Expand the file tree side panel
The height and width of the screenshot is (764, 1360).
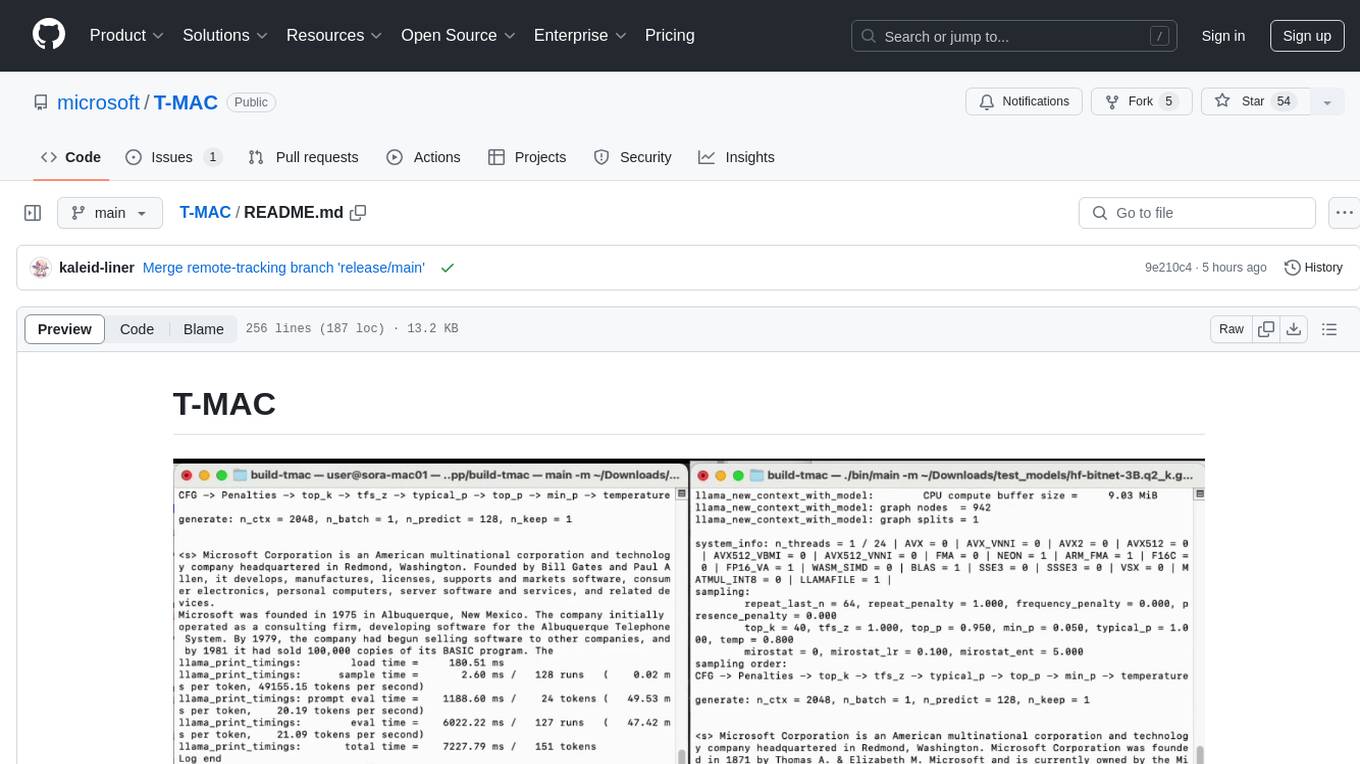[x=33, y=213]
